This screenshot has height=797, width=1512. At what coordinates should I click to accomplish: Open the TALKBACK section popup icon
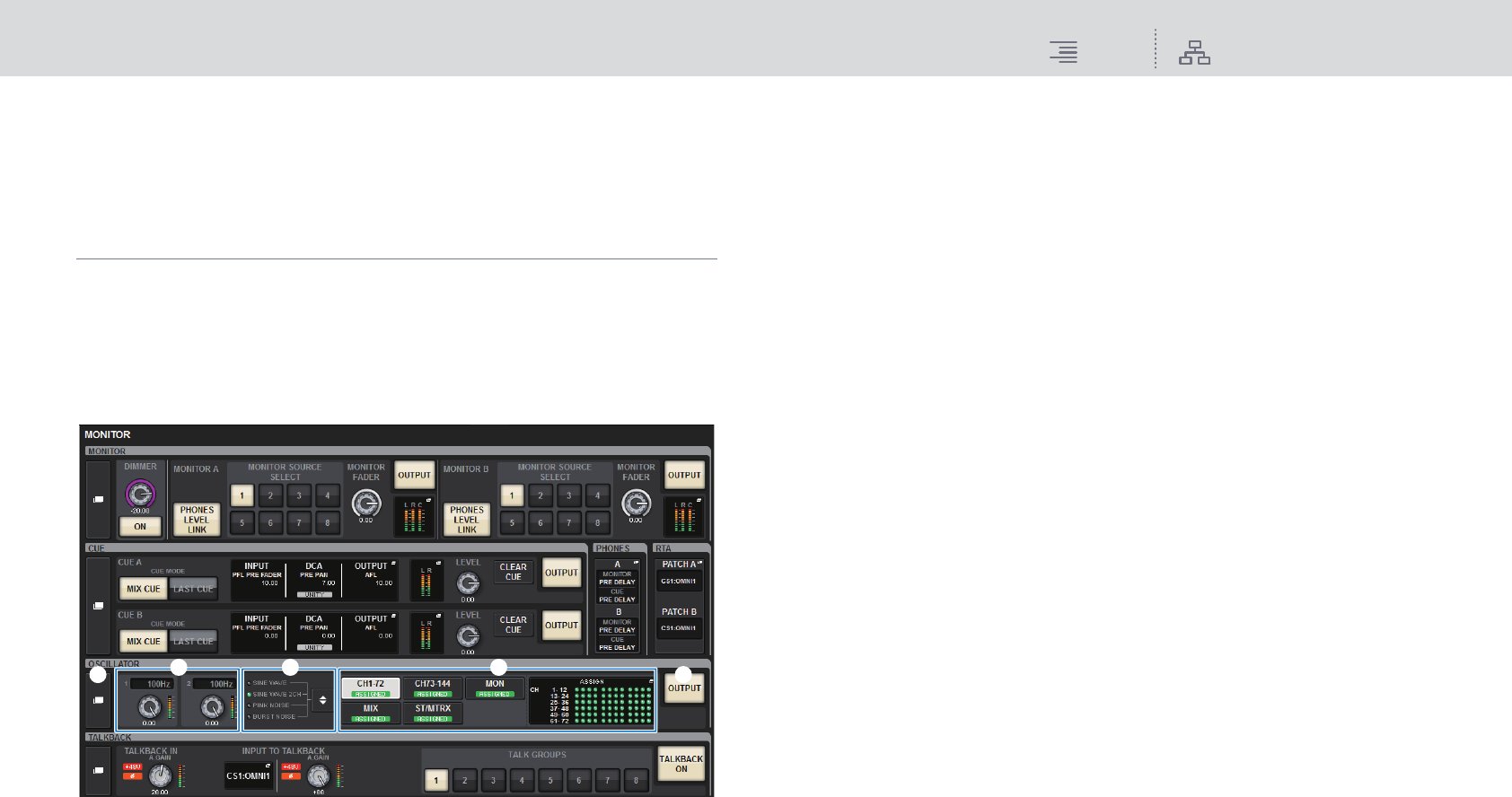point(98,770)
